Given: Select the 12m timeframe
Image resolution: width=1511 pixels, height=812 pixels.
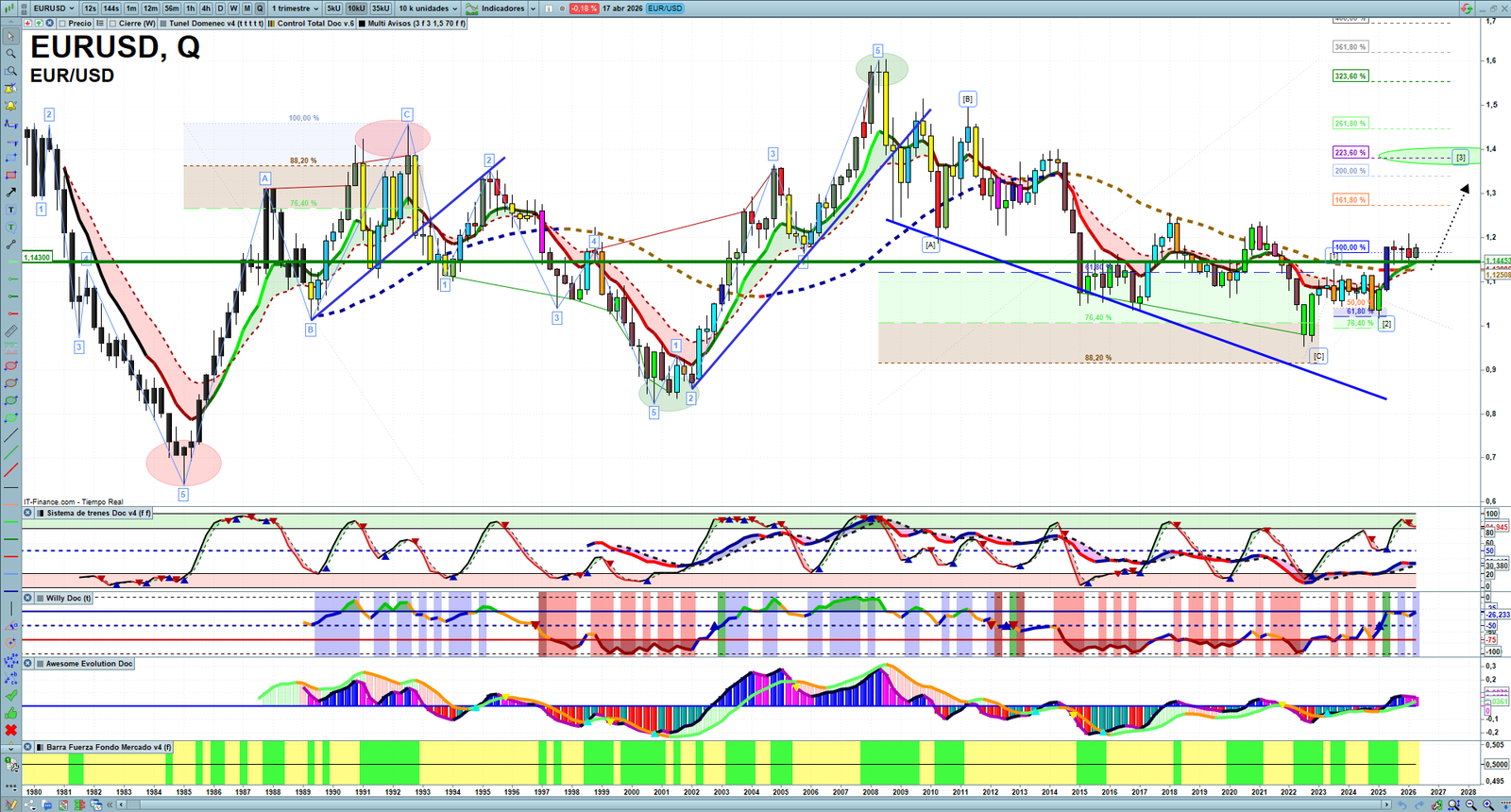Looking at the screenshot, I should [150, 8].
